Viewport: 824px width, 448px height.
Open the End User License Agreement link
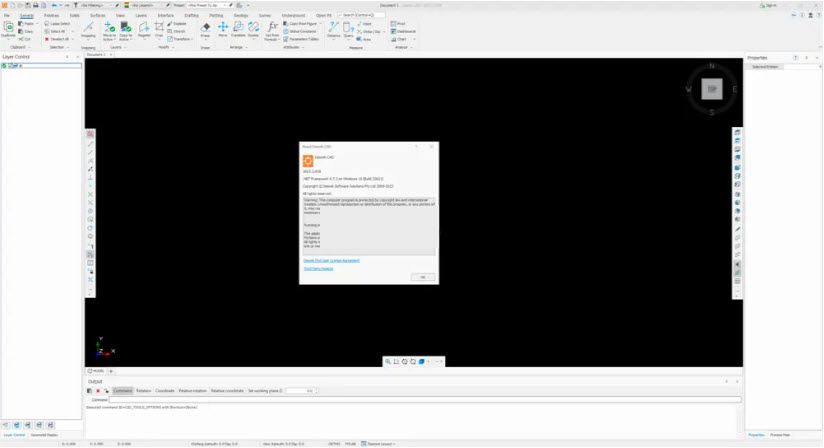332,261
